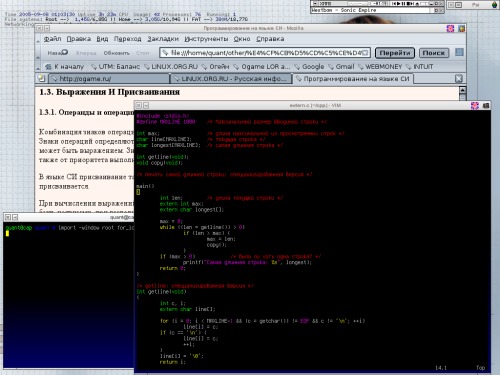500x375 pixels.
Task: Click the Mozilla throbber icon beside Поиск
Action: (459, 52)
